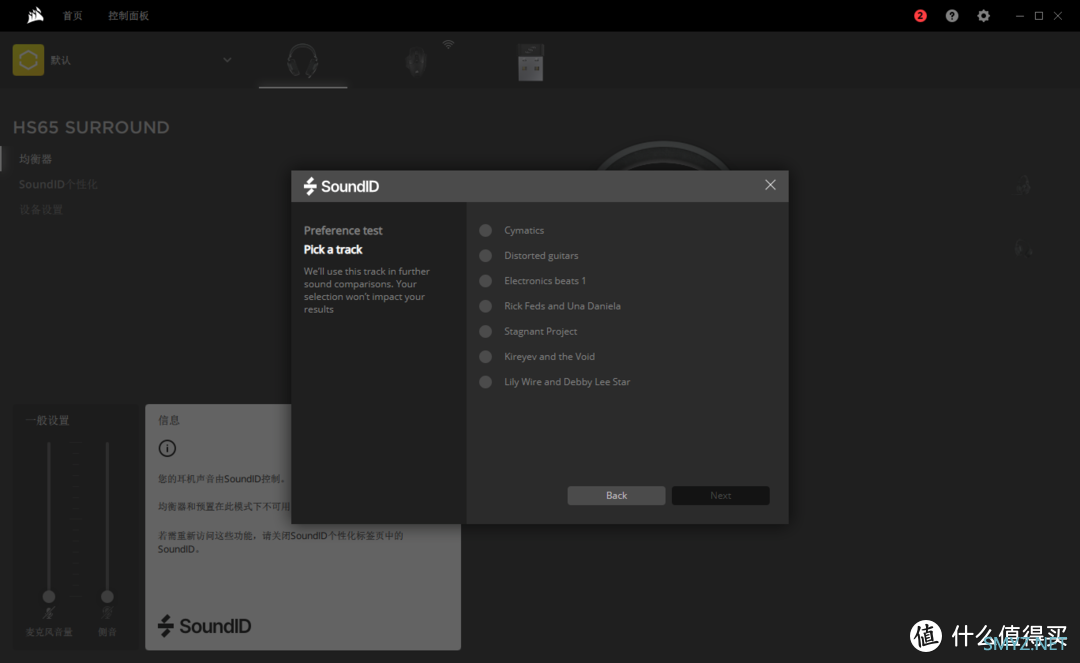This screenshot has width=1080, height=663.
Task: Click the yellow default profile icon
Action: 28,60
